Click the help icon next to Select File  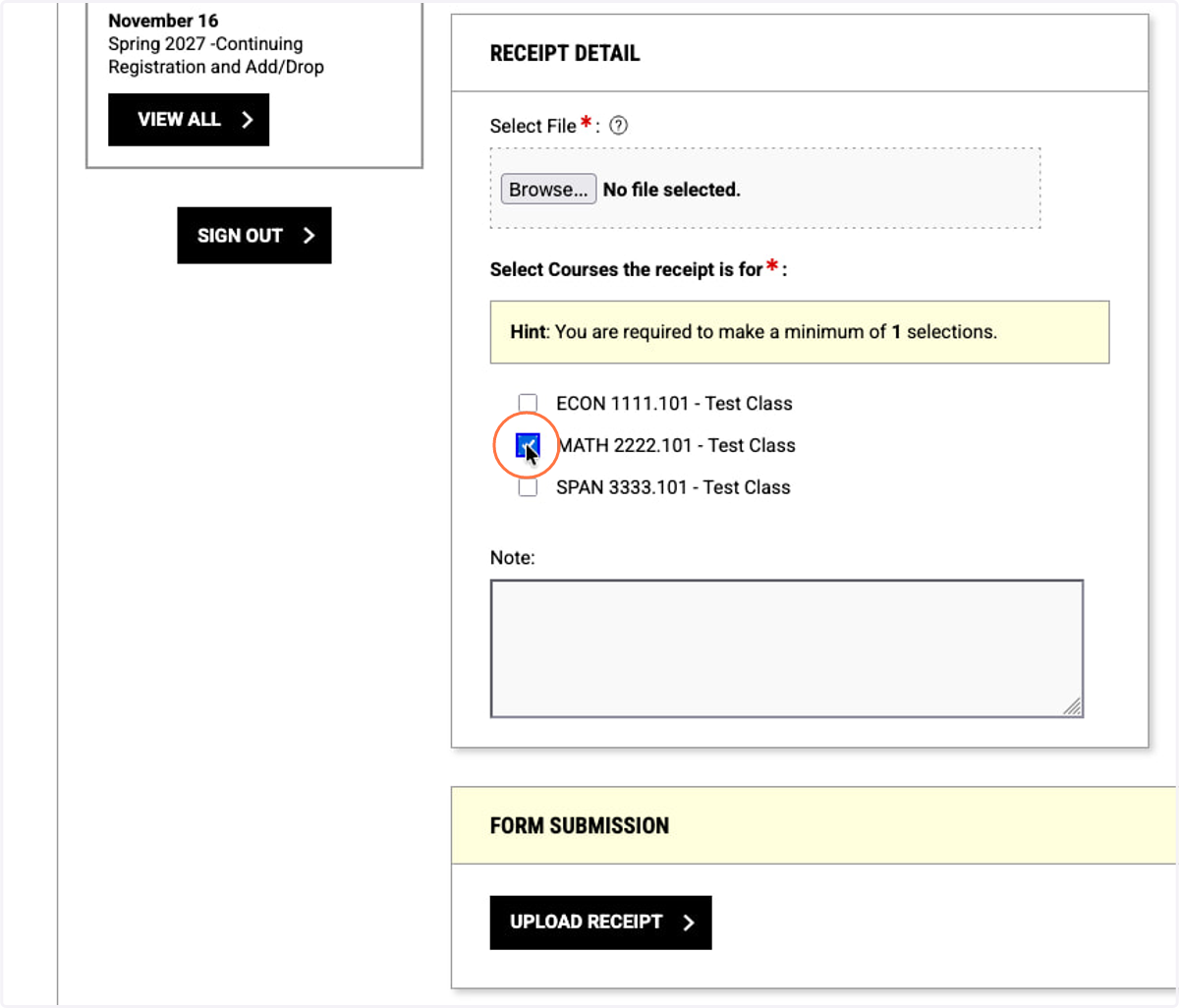pos(618,126)
